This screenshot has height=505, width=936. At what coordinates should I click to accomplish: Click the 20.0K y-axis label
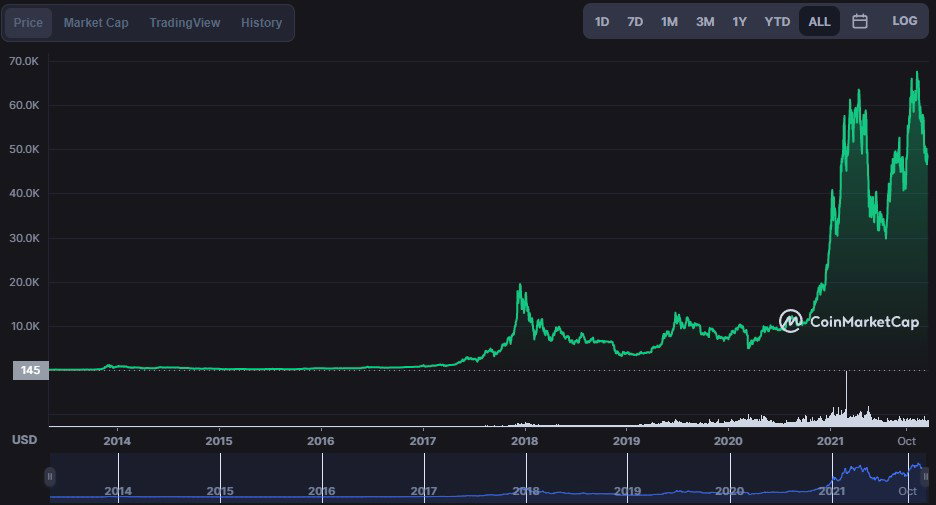pyautogui.click(x=24, y=282)
